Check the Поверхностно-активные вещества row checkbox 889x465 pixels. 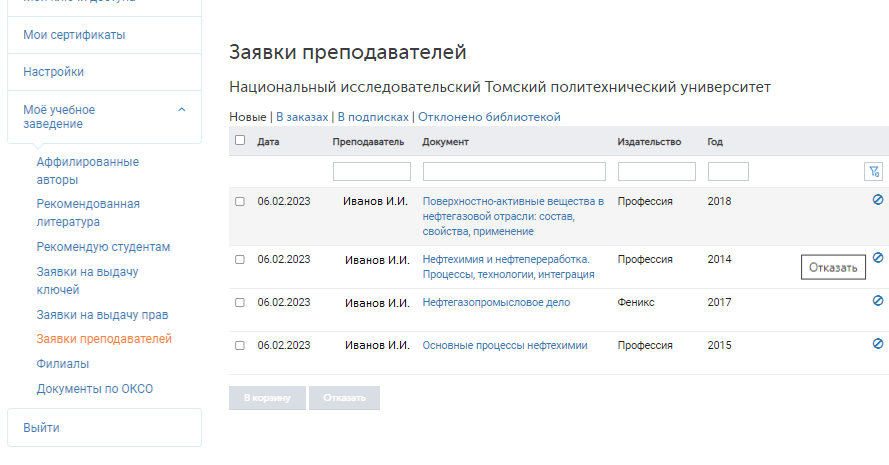(240, 201)
